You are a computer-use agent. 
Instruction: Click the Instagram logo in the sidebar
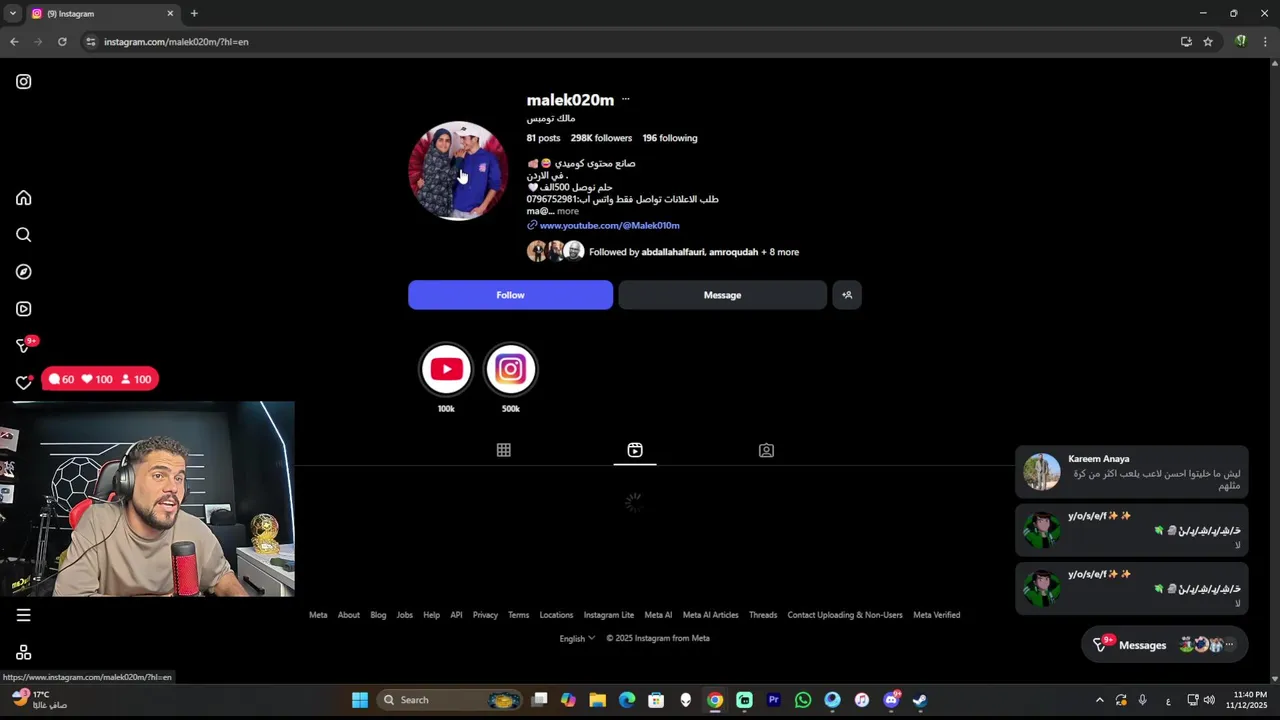click(24, 82)
